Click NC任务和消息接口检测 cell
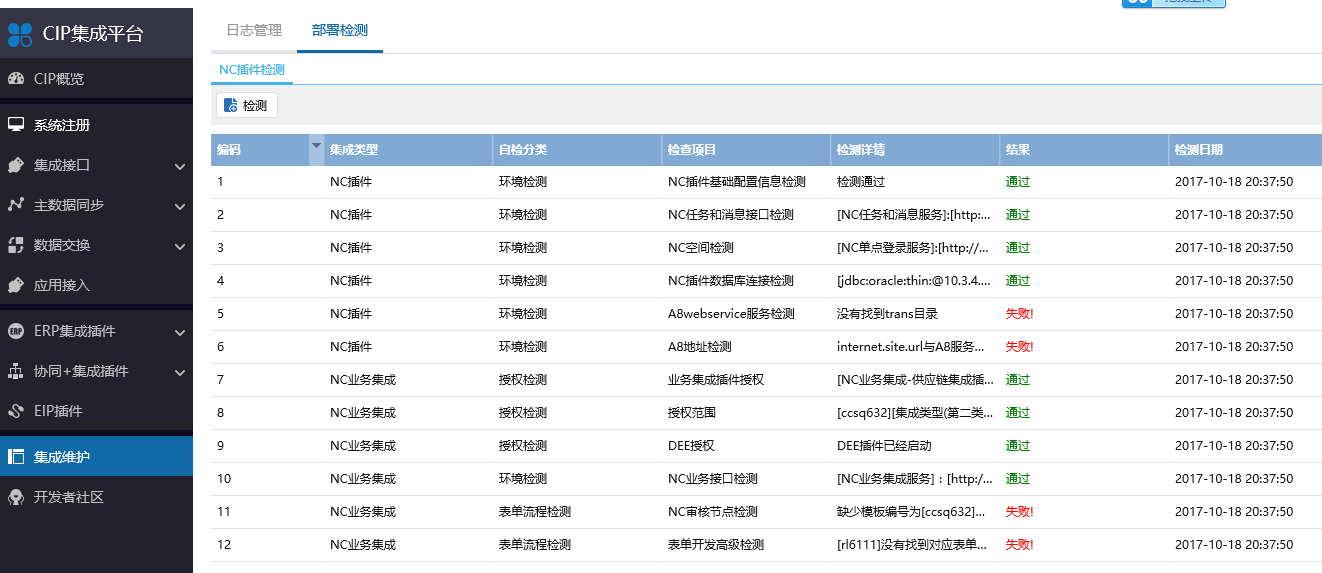The image size is (1322, 573). tap(730, 215)
